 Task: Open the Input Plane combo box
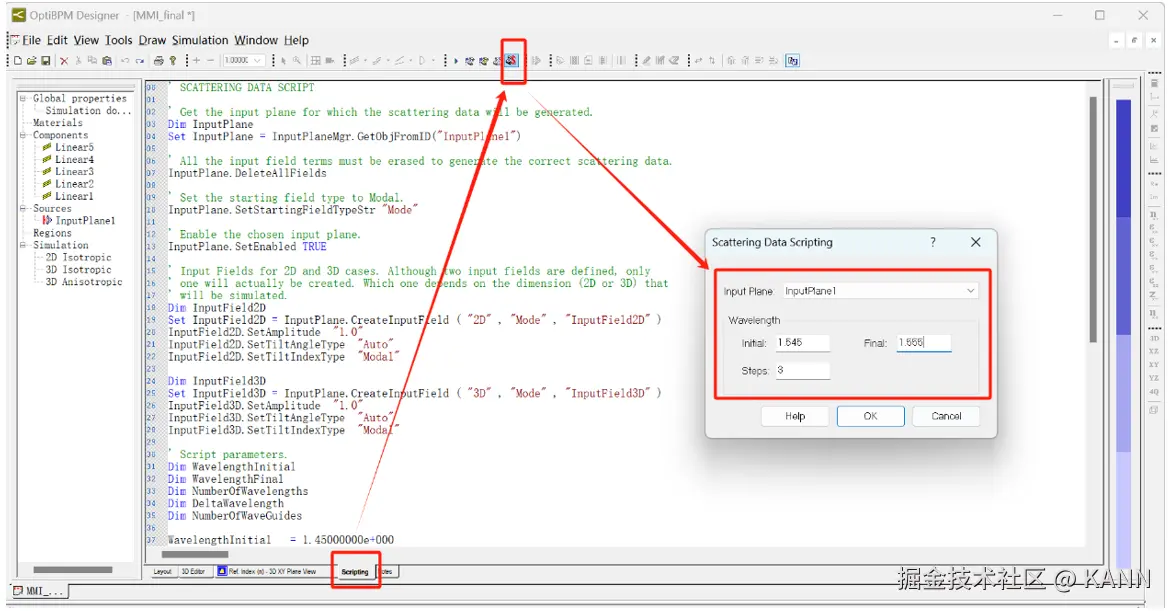[x=880, y=291]
